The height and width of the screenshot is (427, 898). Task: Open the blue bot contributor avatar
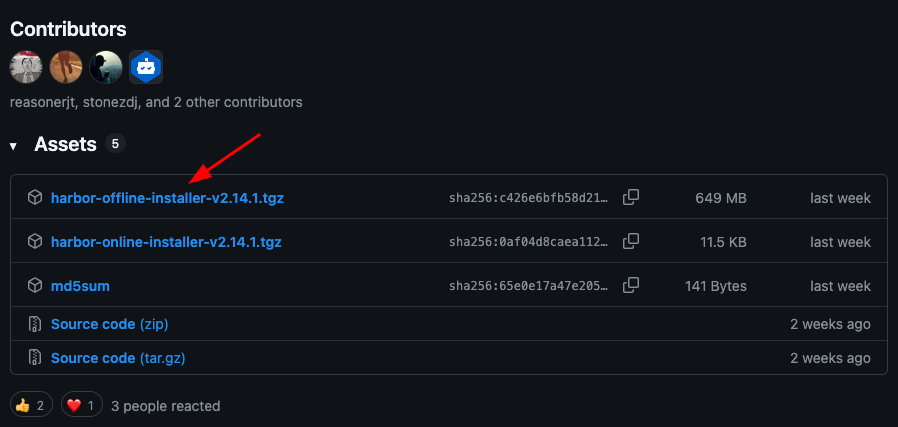146,67
